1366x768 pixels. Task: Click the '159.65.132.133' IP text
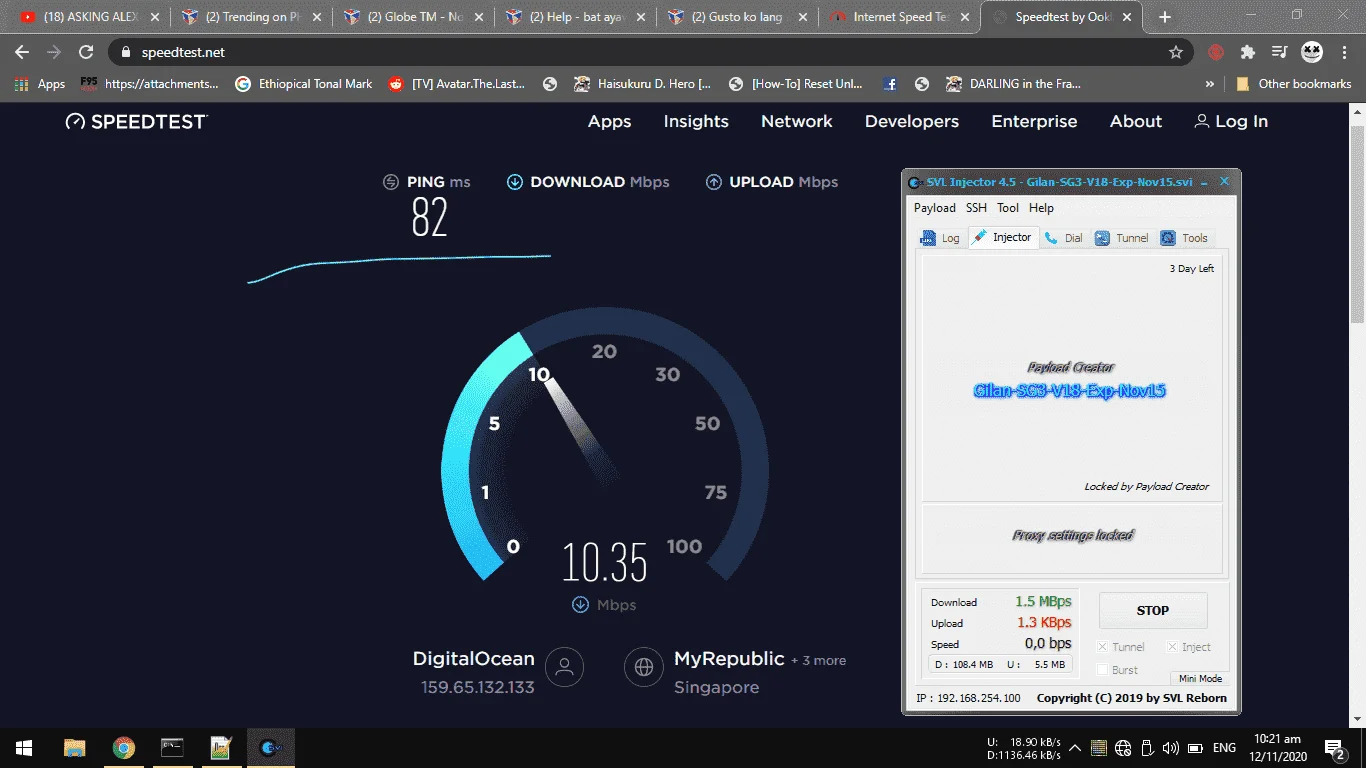coord(478,688)
